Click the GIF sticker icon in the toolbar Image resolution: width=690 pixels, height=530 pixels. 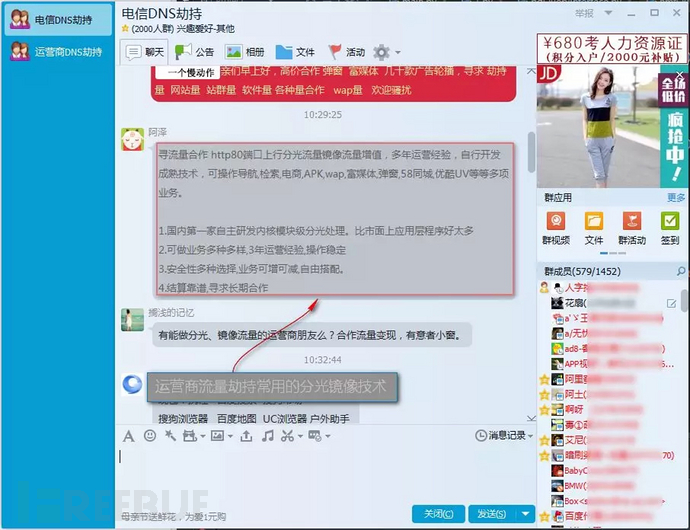(190, 436)
